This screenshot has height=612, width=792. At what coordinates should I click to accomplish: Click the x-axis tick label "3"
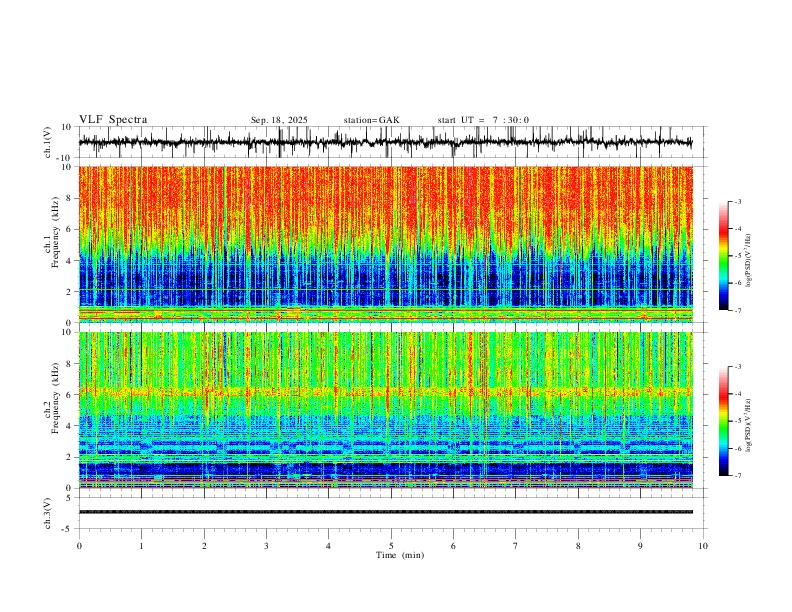(266, 546)
